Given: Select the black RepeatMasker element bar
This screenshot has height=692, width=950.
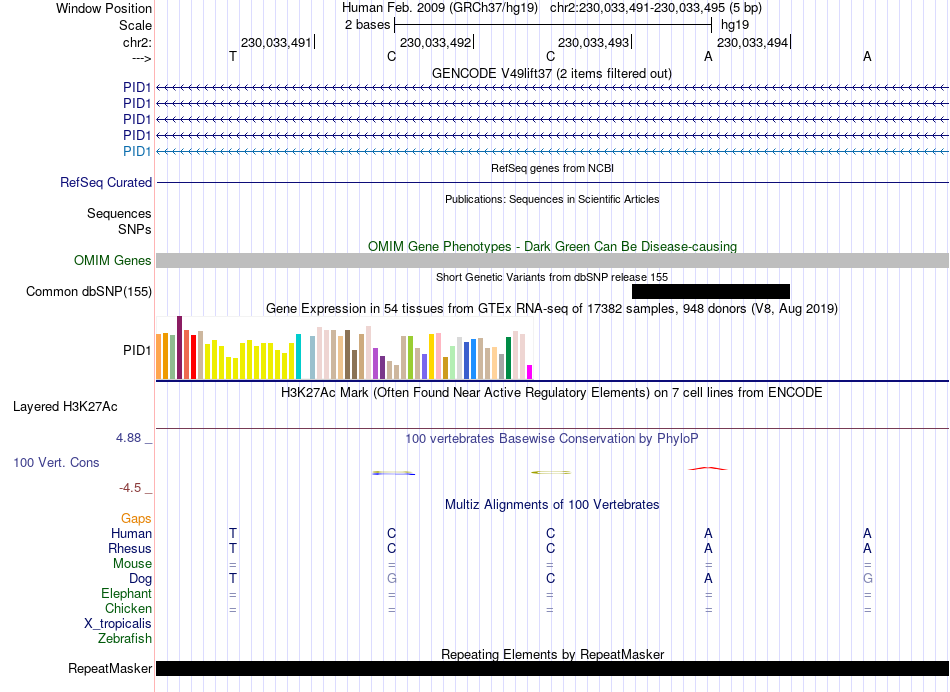Looking at the screenshot, I should pos(552,668).
